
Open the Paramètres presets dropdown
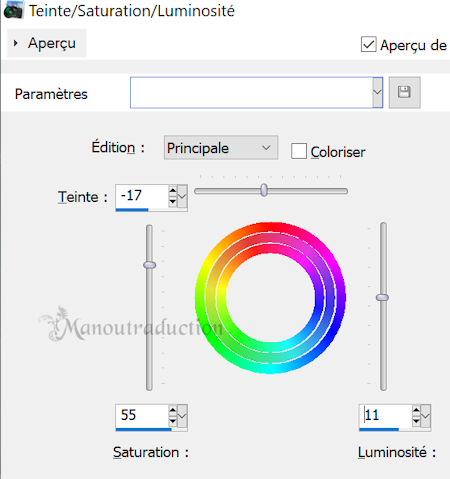point(377,92)
